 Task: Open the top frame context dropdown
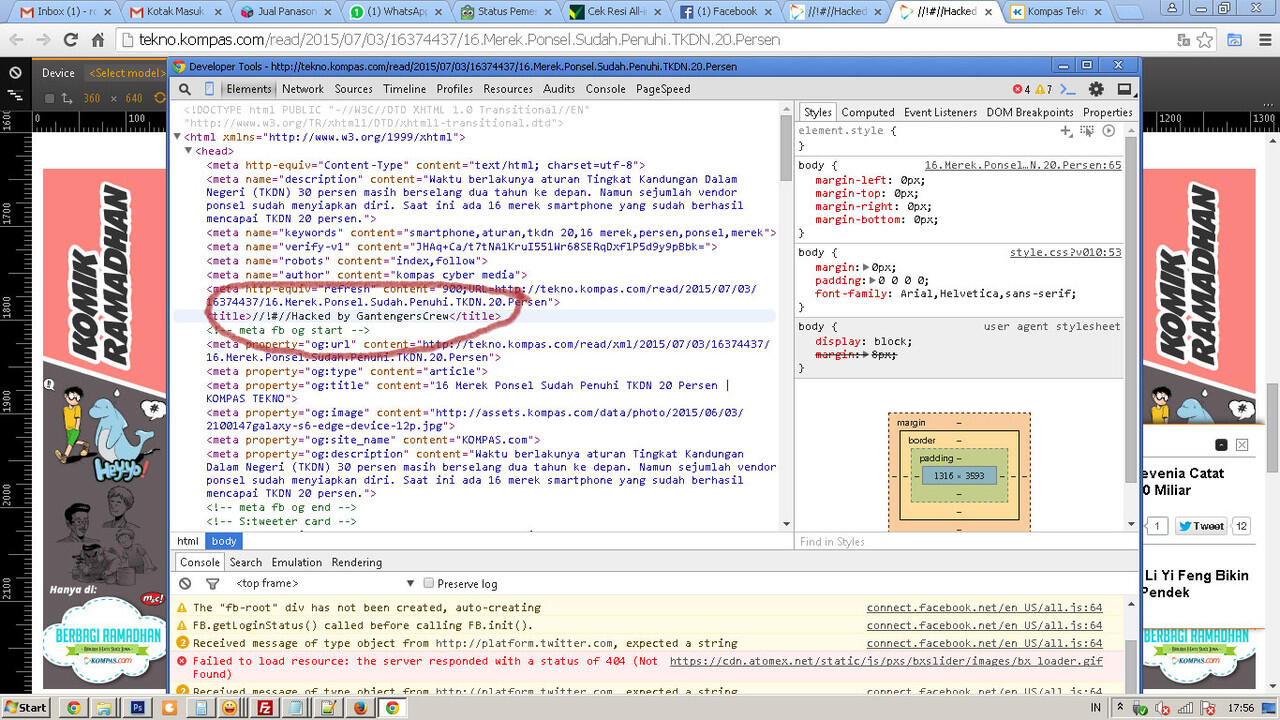tap(325, 583)
